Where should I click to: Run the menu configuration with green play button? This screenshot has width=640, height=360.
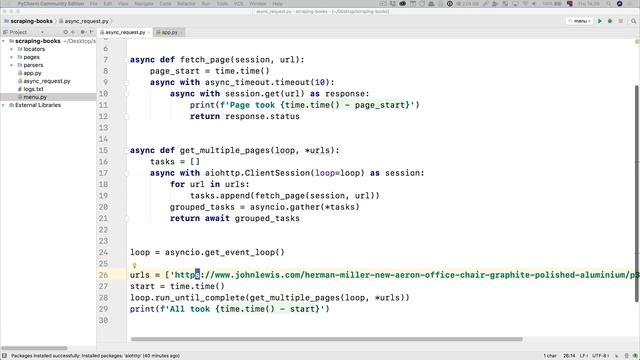click(600, 21)
